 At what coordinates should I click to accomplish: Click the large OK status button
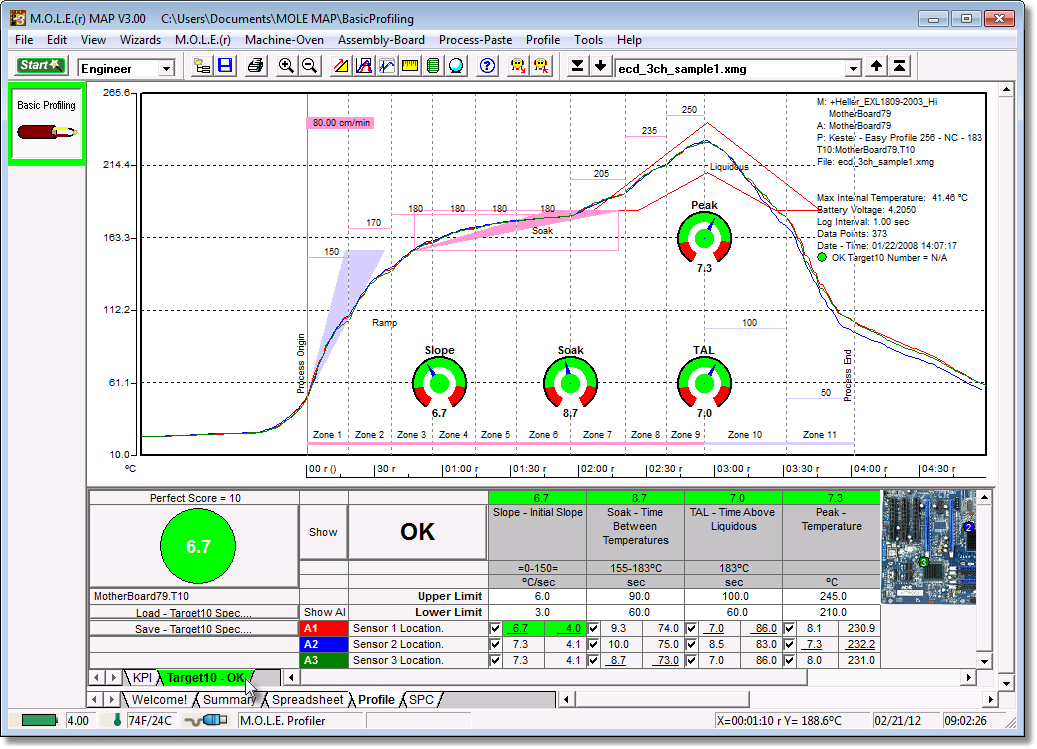[417, 532]
